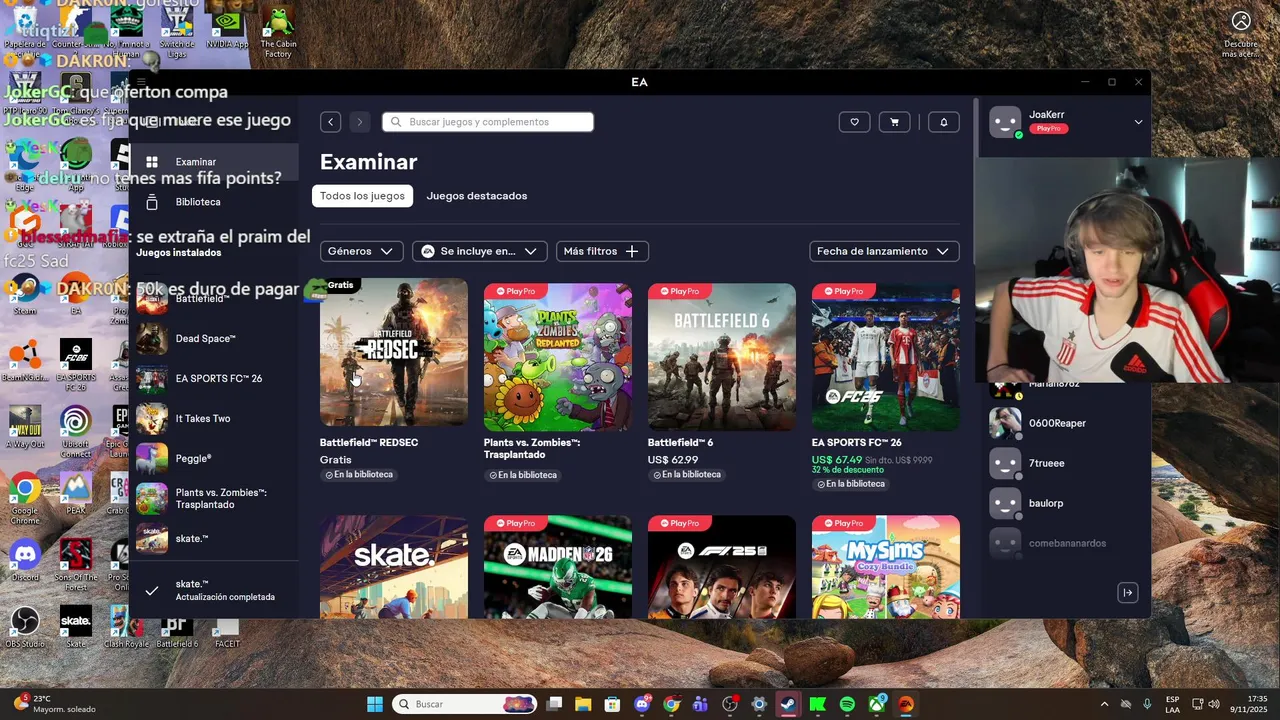
Task: Switch to Juegos destacados tab
Action: coord(477,196)
